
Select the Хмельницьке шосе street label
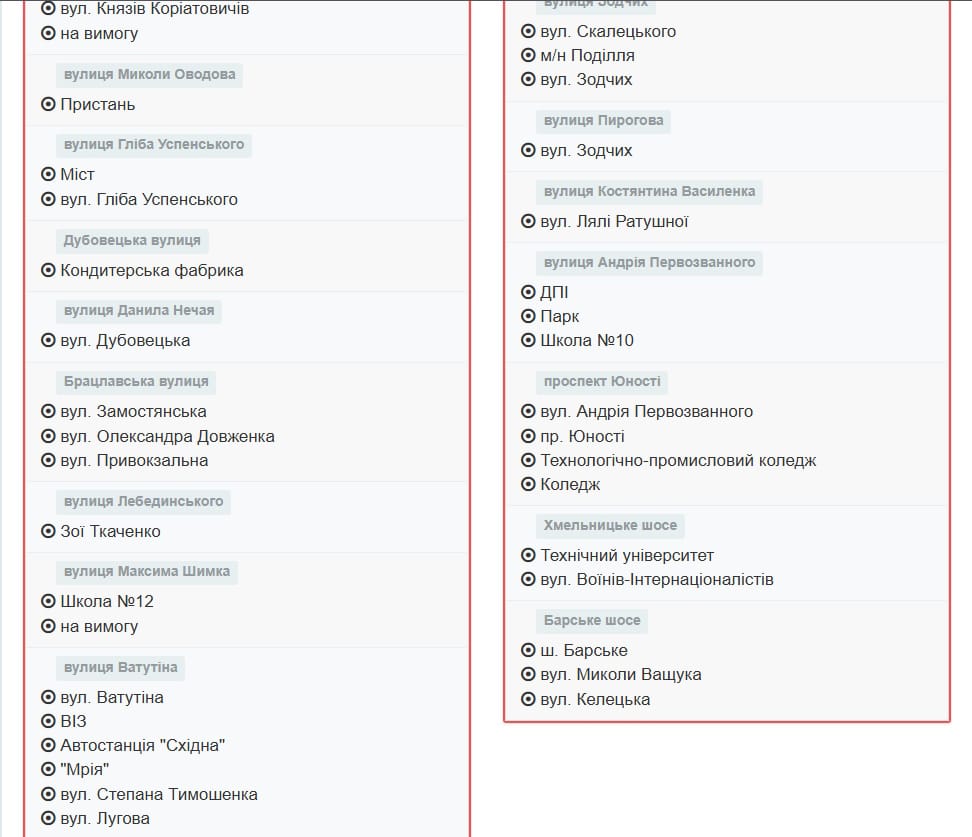click(610, 525)
